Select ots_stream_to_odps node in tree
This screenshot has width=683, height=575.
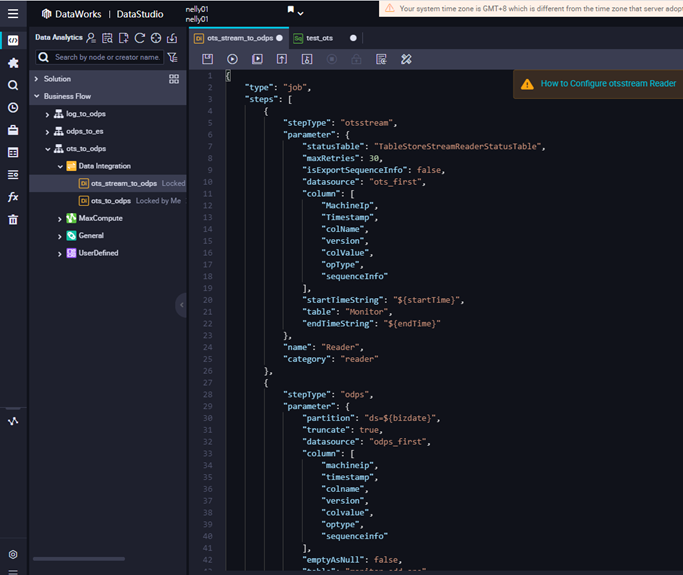pos(124,183)
